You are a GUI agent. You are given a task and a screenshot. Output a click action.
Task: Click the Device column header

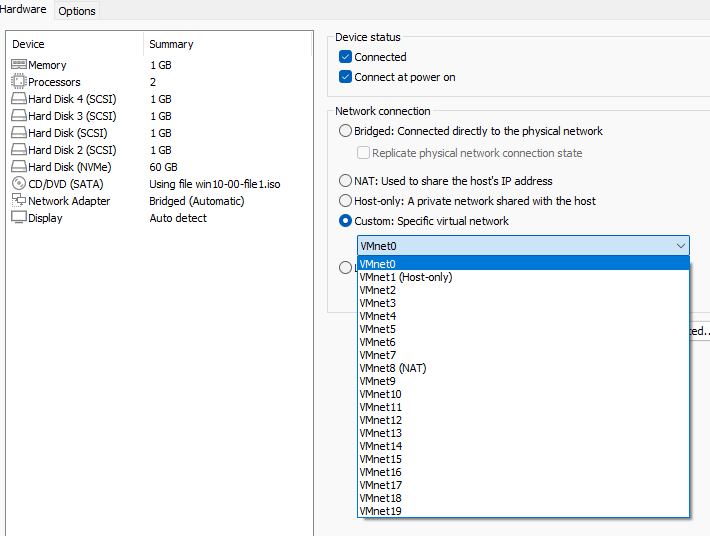(75, 44)
